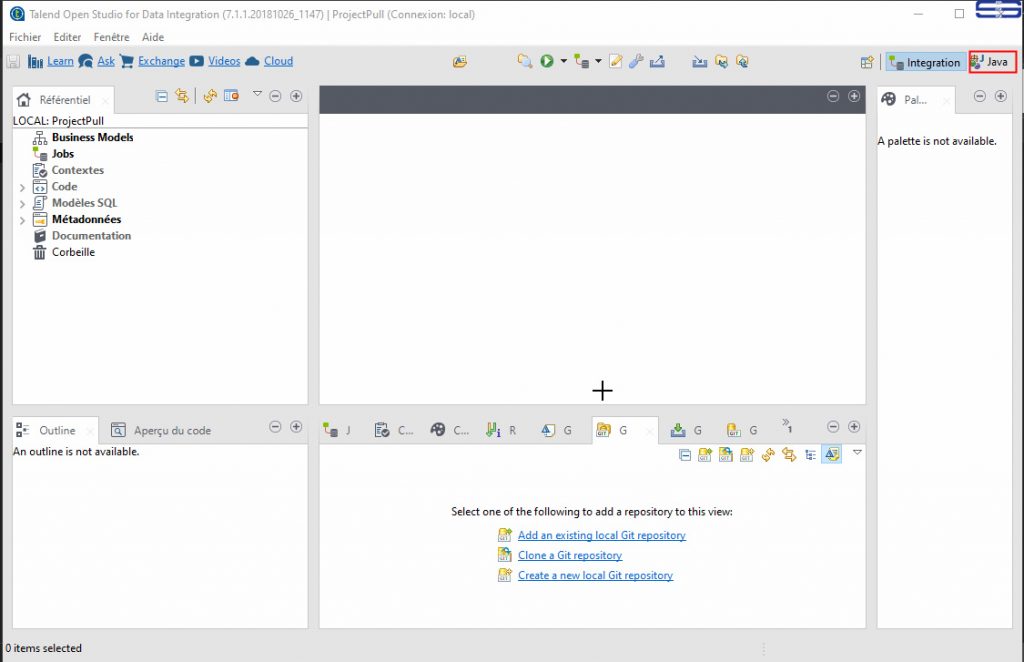Open the palette-icon tab in bottom panel
This screenshot has width=1024, height=662.
pyautogui.click(x=449, y=430)
